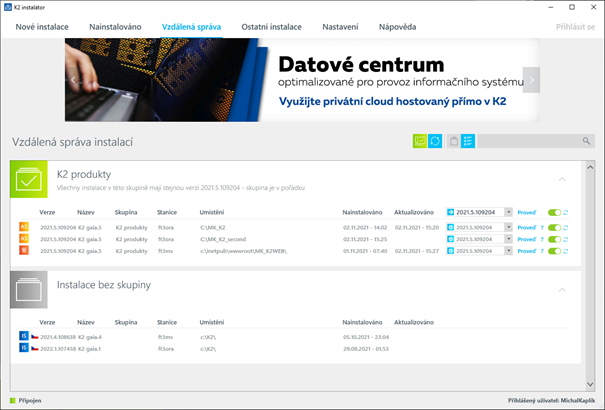Click the magnifier search icon
The image size is (605, 410).
click(x=586, y=141)
